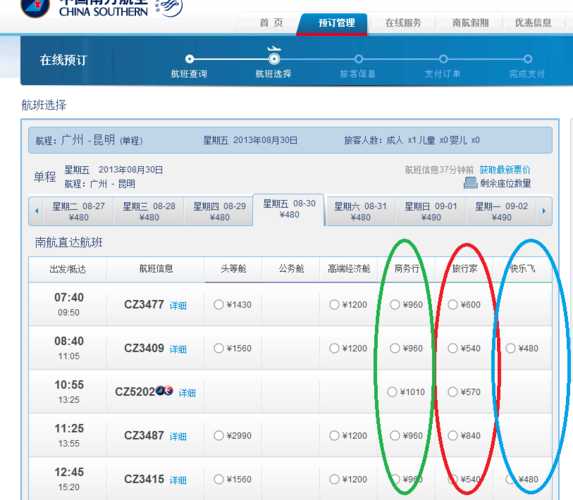573x500 pixels.
Task: Select ¥1200 premium economy fare for CZ3477
Action: tap(334, 304)
